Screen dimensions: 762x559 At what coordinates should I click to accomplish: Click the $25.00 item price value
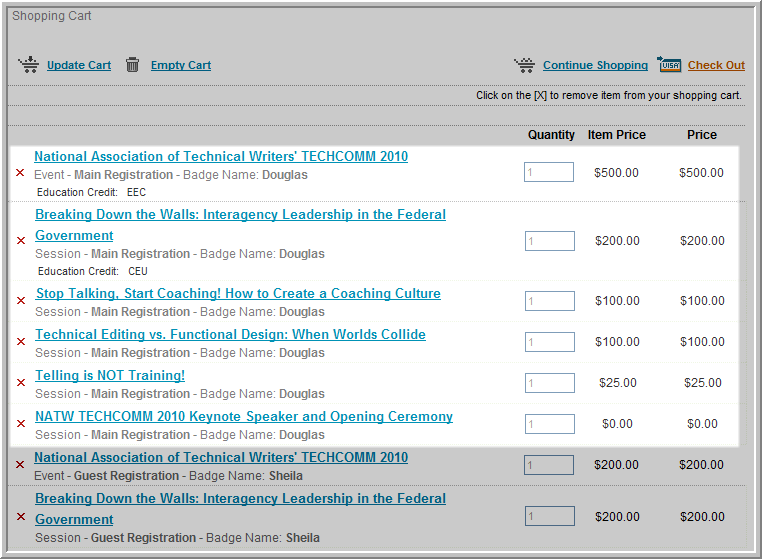(x=618, y=383)
